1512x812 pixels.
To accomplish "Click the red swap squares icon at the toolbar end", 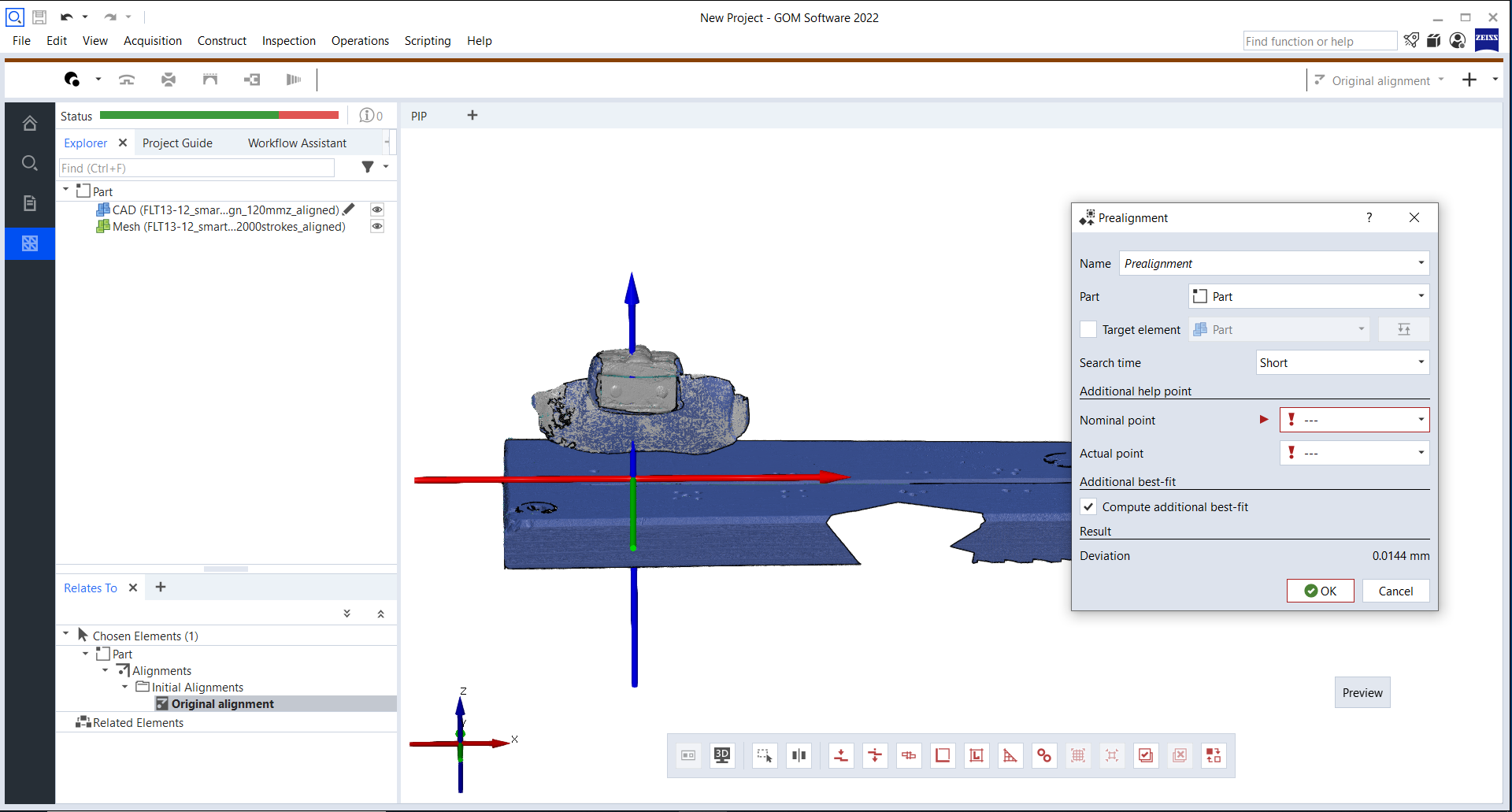I will pos(1214,755).
